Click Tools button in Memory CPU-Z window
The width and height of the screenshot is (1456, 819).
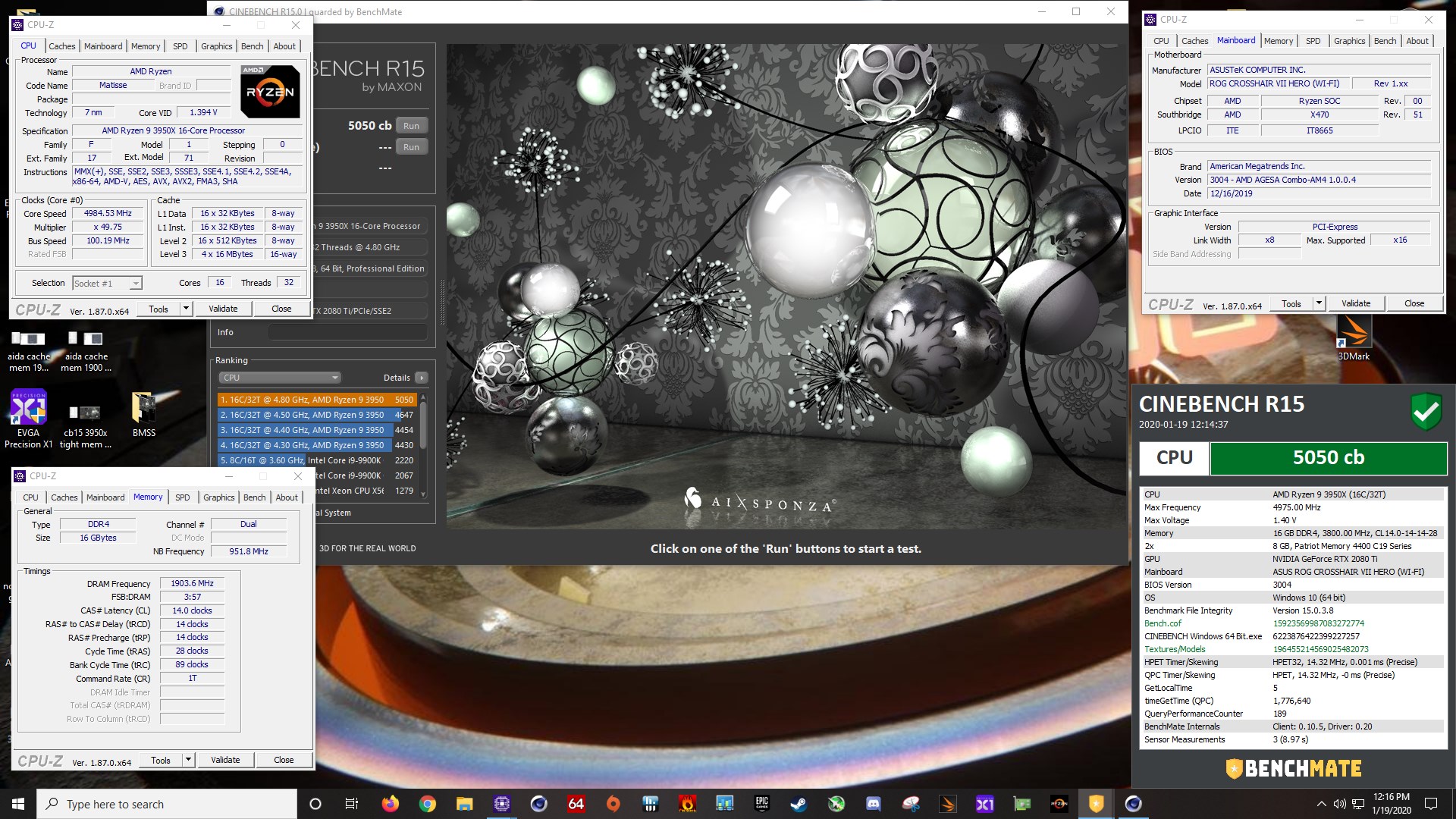[x=161, y=760]
